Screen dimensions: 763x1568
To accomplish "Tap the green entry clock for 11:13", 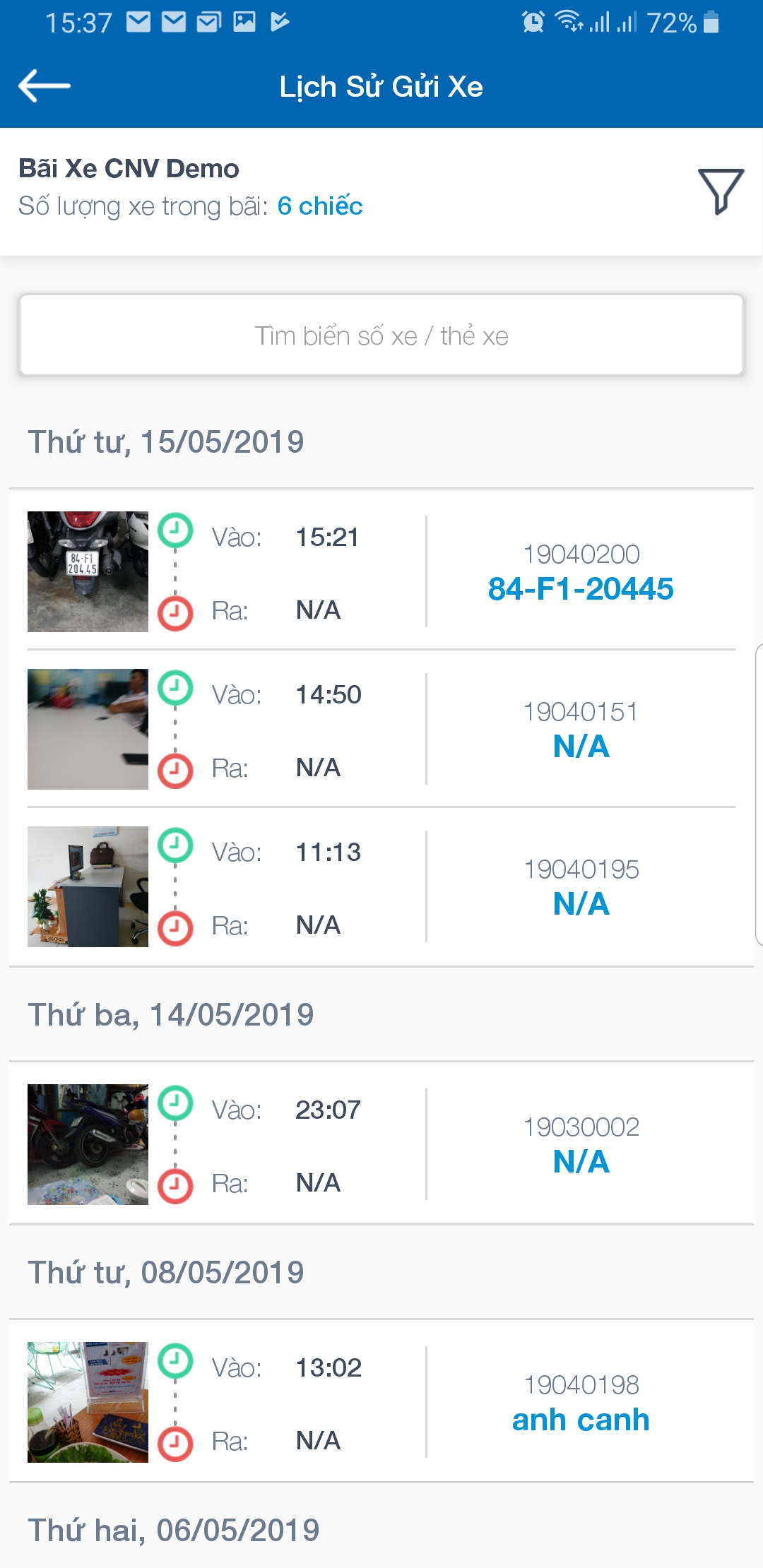I will click(175, 845).
